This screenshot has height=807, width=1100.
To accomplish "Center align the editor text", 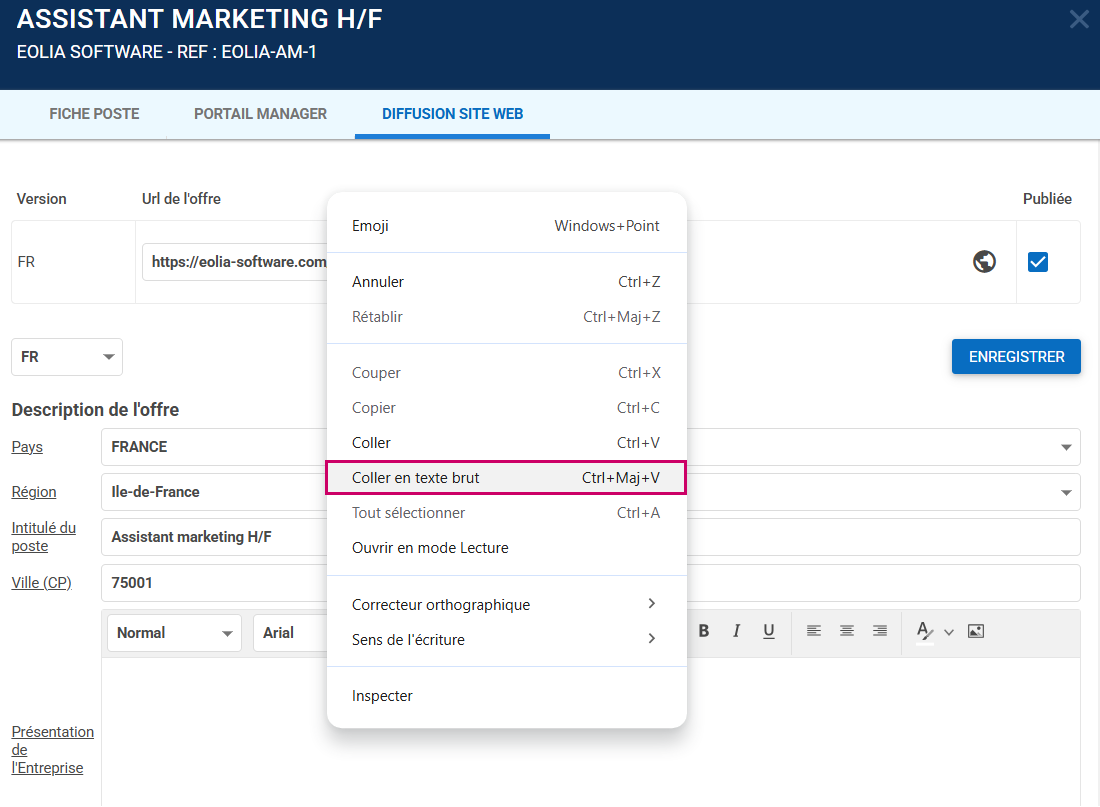I will click(x=847, y=631).
